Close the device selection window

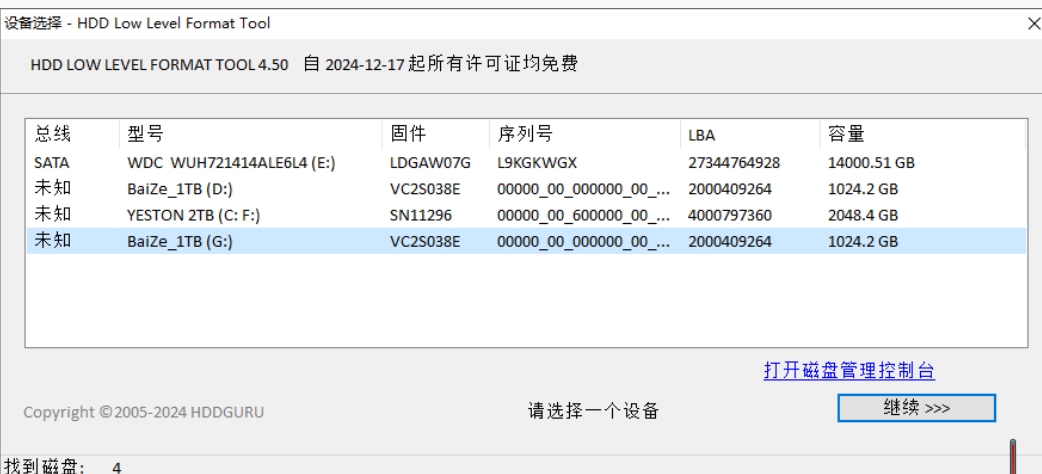[1033, 23]
